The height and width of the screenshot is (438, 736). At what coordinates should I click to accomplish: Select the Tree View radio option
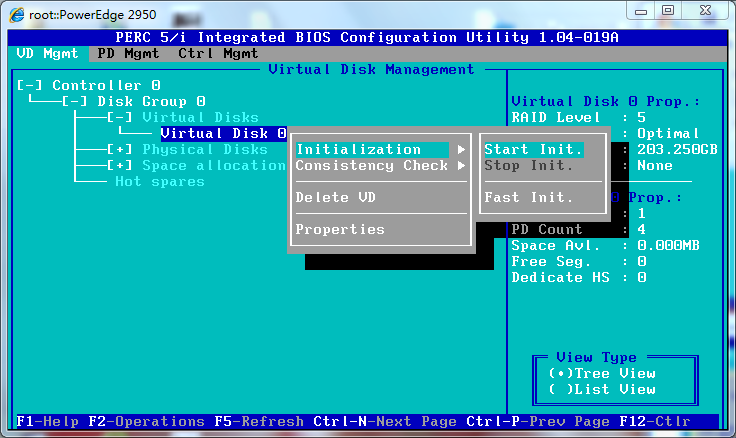tap(602, 373)
